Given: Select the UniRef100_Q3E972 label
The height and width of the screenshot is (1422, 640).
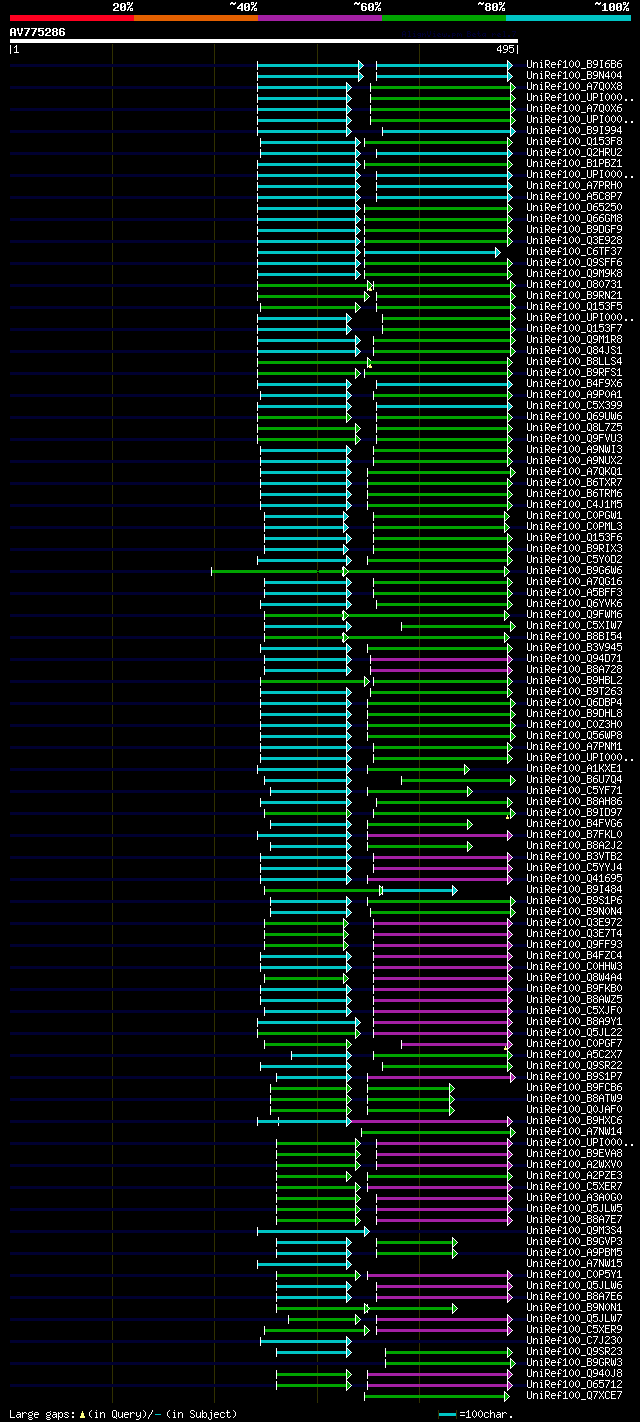Looking at the screenshot, I should point(574,922).
